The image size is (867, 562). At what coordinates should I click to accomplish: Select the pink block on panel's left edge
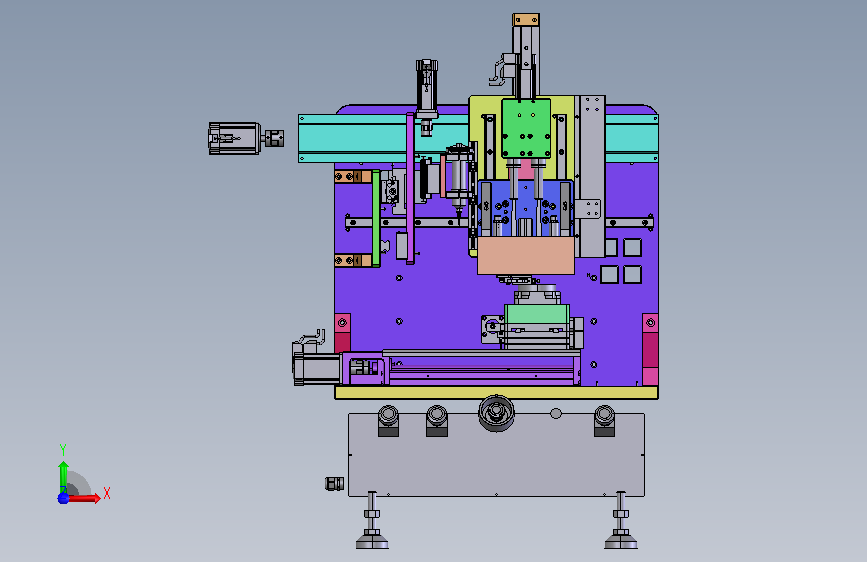[342, 332]
